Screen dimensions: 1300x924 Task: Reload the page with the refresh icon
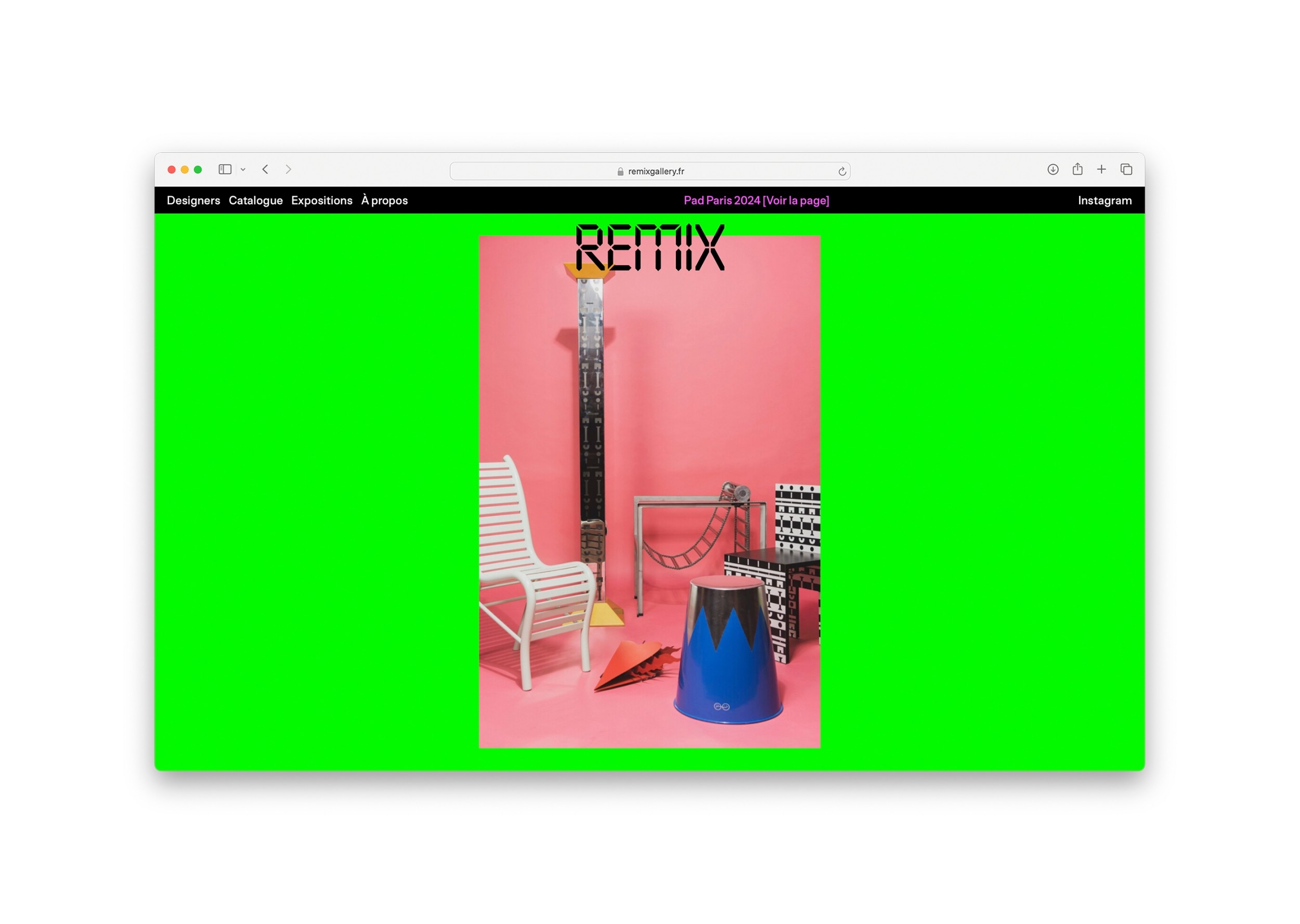click(x=842, y=171)
